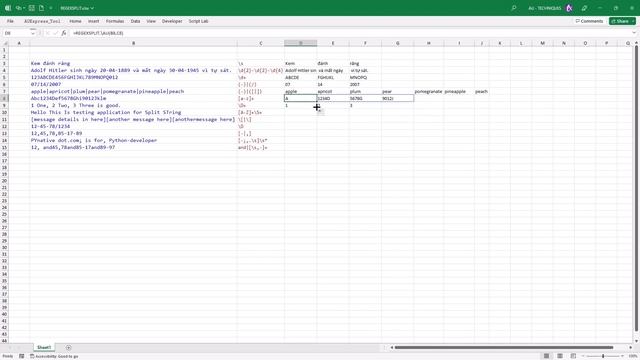
Task: Click the Save icon in quick access toolbar
Action: (32, 8)
